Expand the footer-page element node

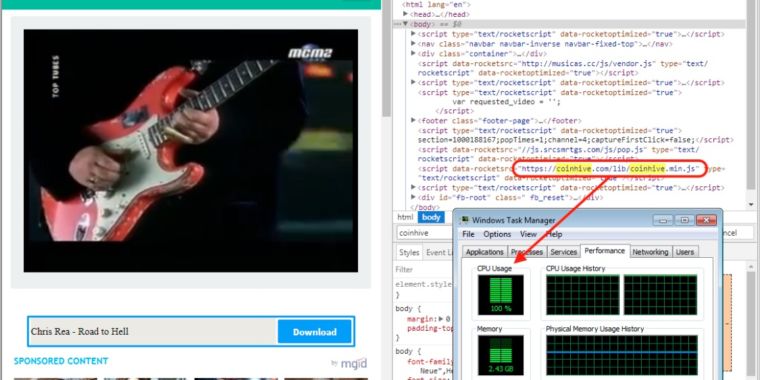pos(413,120)
